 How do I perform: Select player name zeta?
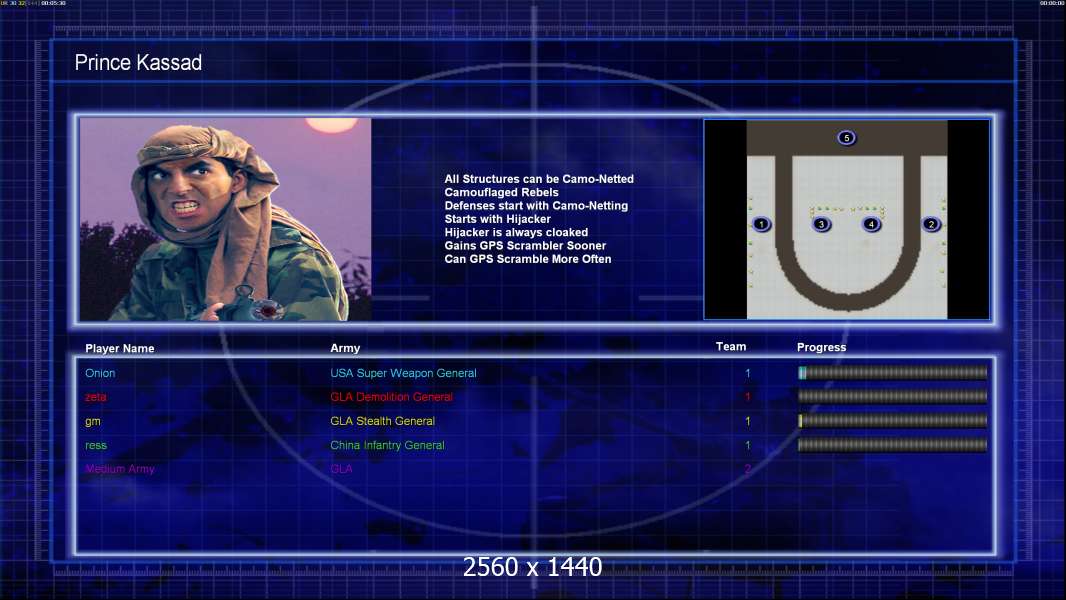click(96, 397)
